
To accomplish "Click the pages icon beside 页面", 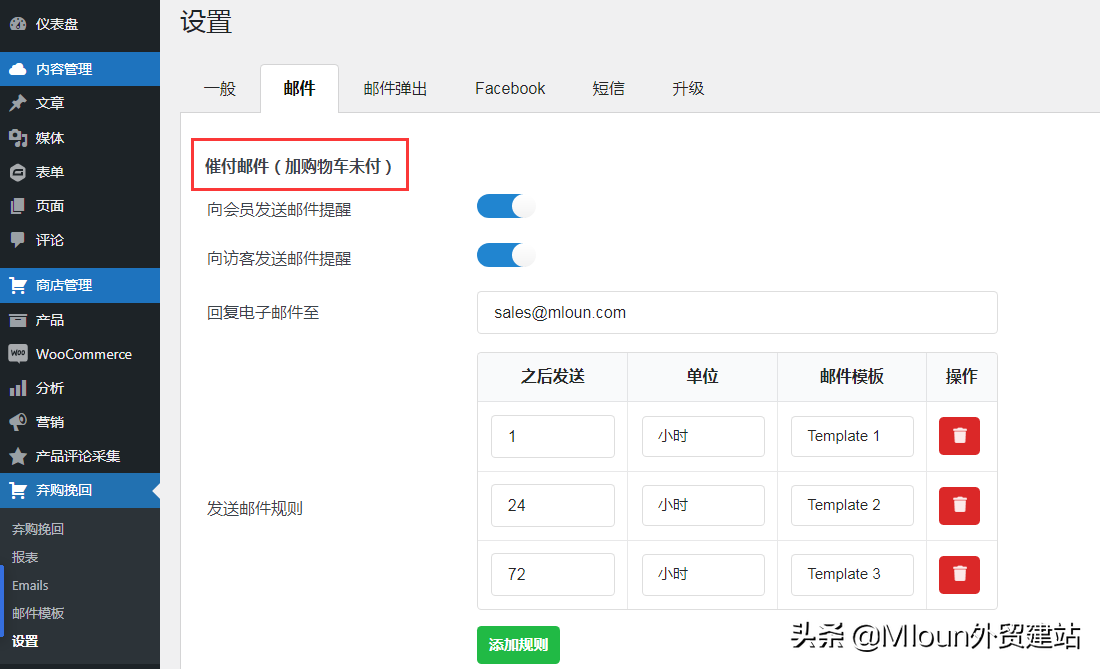I will pyautogui.click(x=18, y=206).
